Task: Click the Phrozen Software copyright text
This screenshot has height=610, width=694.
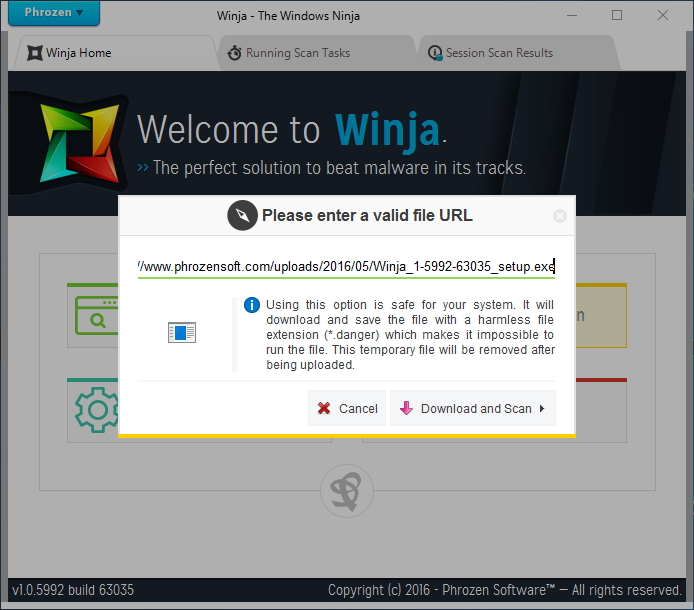Action: (505, 590)
